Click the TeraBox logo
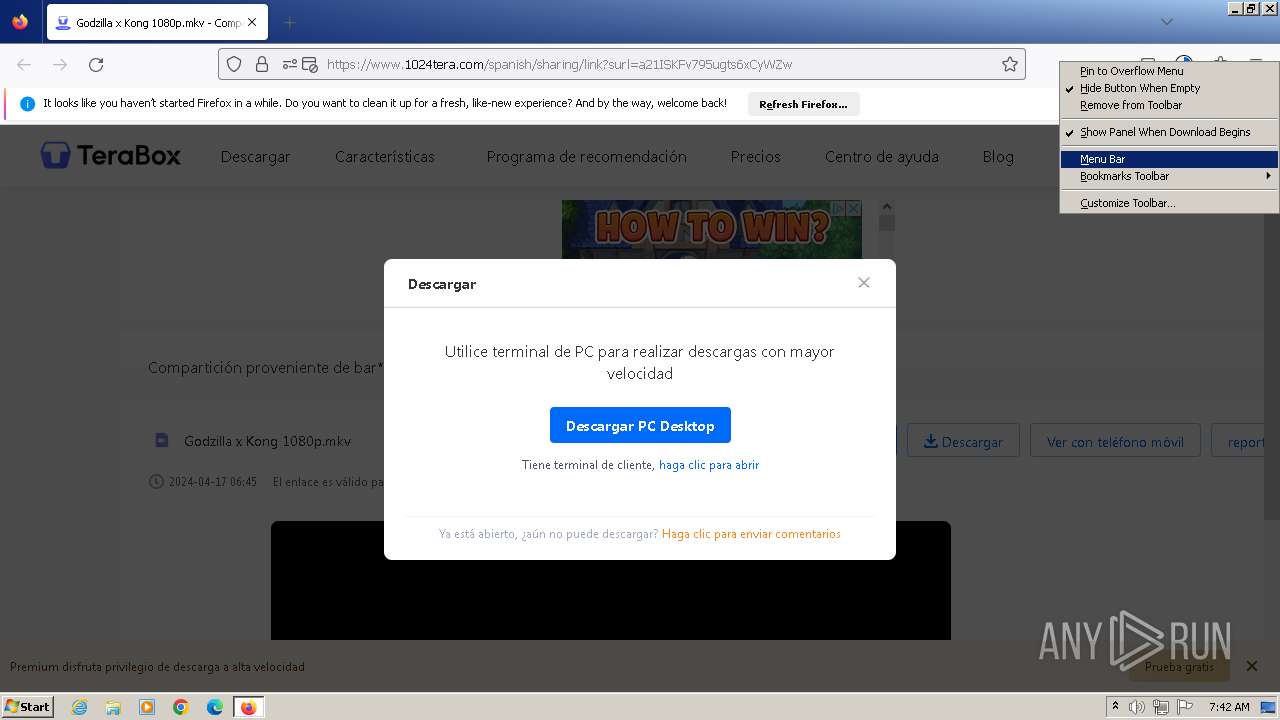1280x720 pixels. pyautogui.click(x=111, y=155)
